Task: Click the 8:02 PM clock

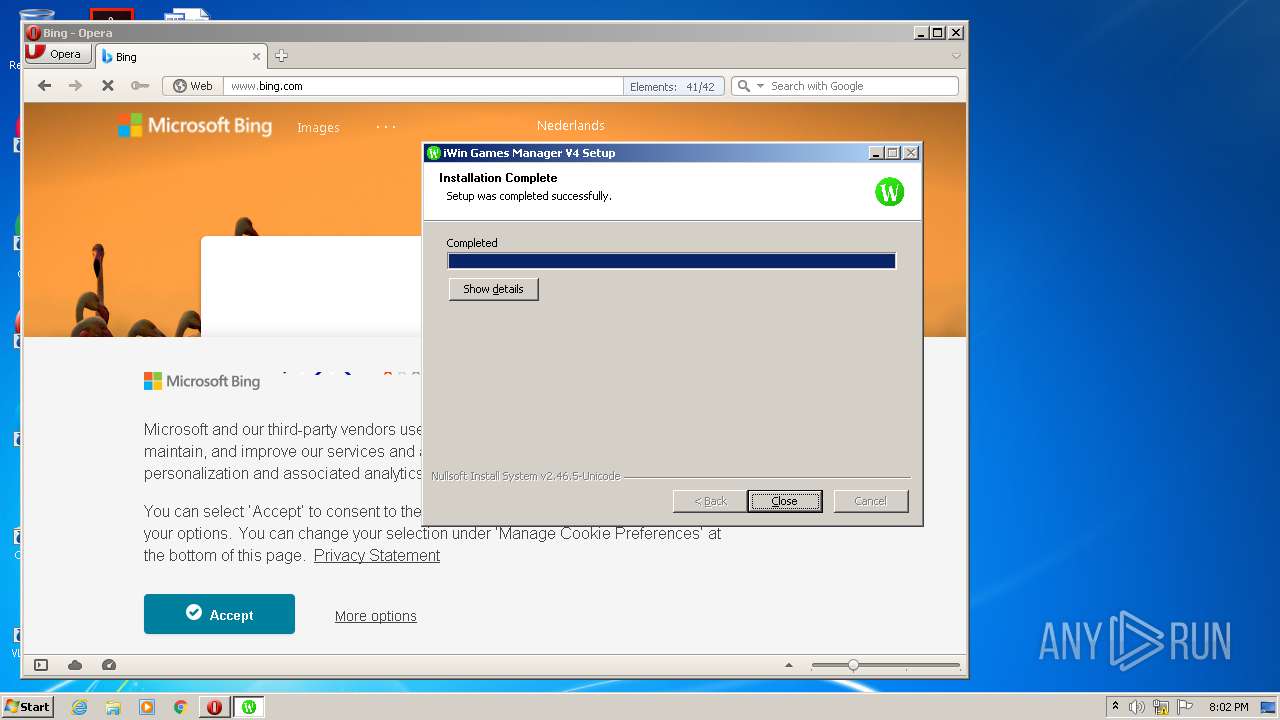Action: click(1228, 707)
